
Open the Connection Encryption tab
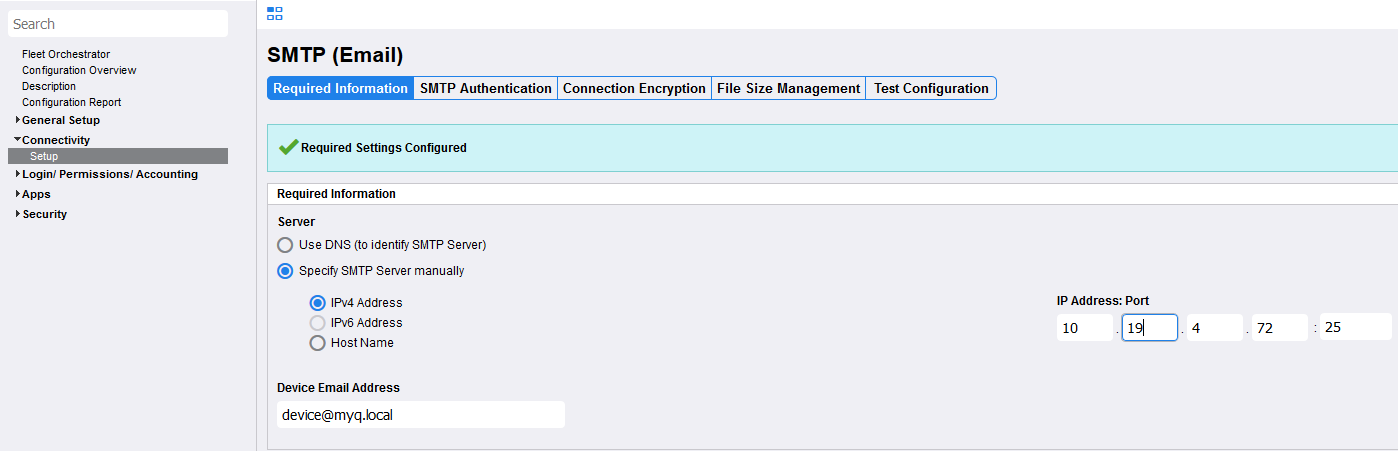coord(634,88)
